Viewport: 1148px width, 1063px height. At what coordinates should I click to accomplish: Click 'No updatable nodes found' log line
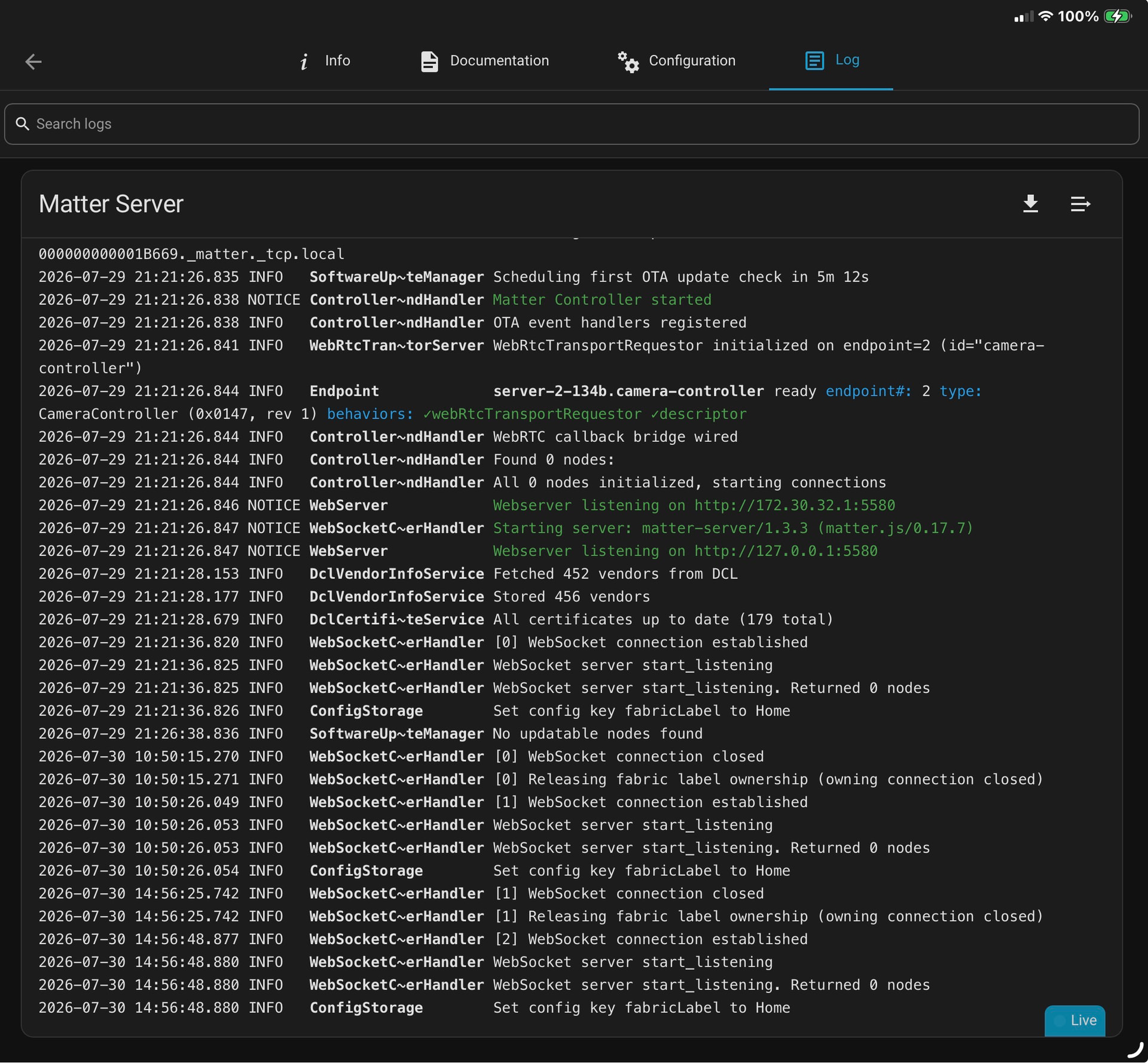coord(598,733)
